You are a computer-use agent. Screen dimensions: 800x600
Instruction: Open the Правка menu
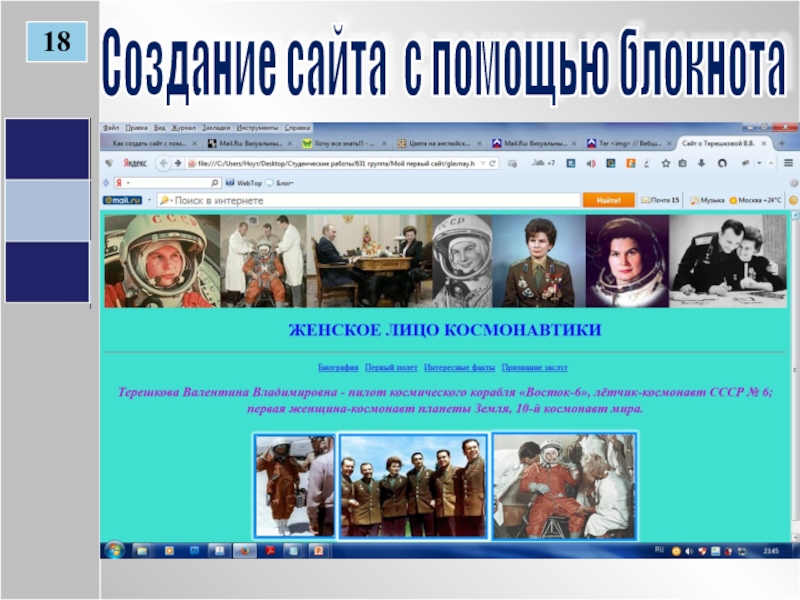tap(136, 128)
